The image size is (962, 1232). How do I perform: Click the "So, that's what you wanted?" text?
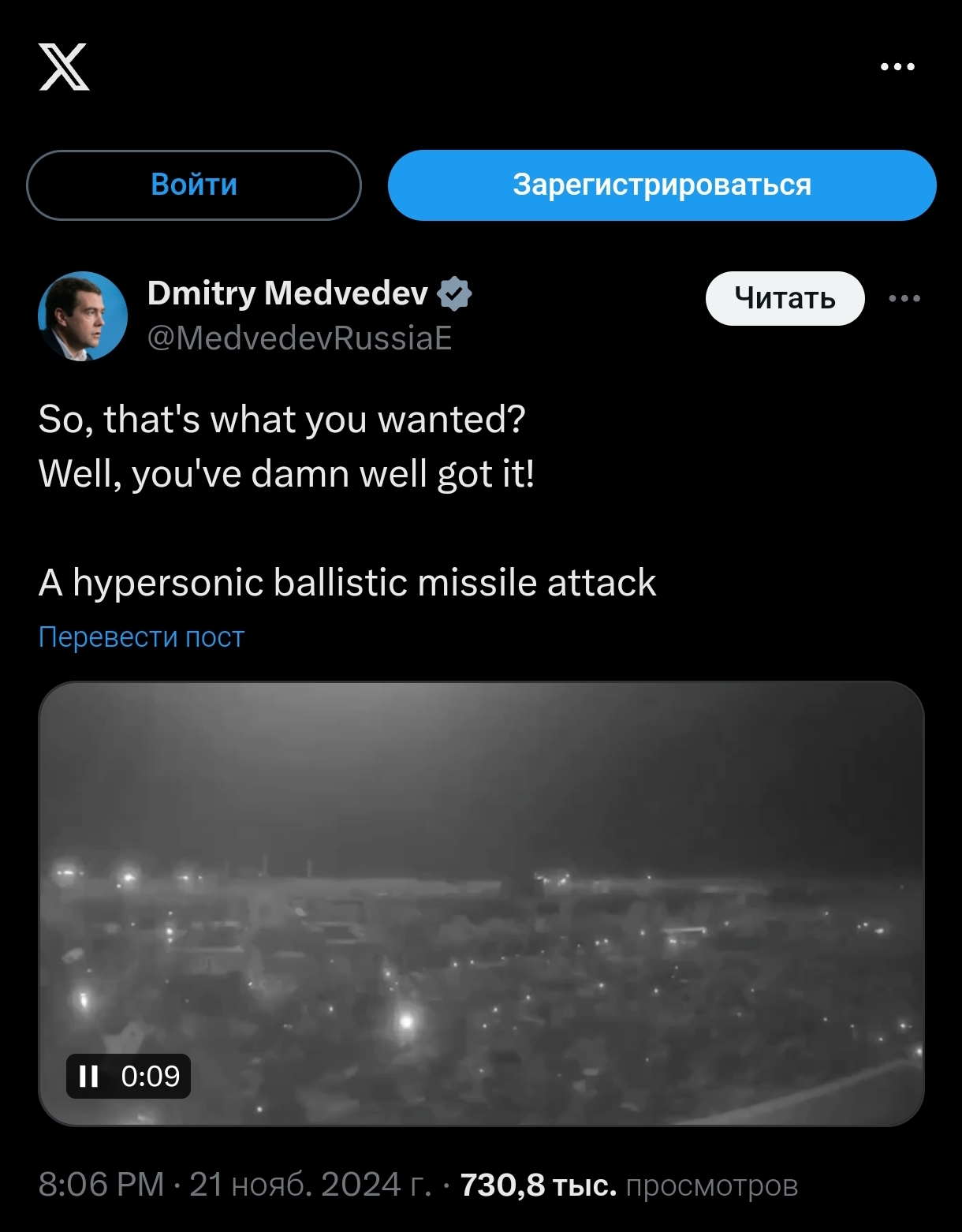coord(282,419)
